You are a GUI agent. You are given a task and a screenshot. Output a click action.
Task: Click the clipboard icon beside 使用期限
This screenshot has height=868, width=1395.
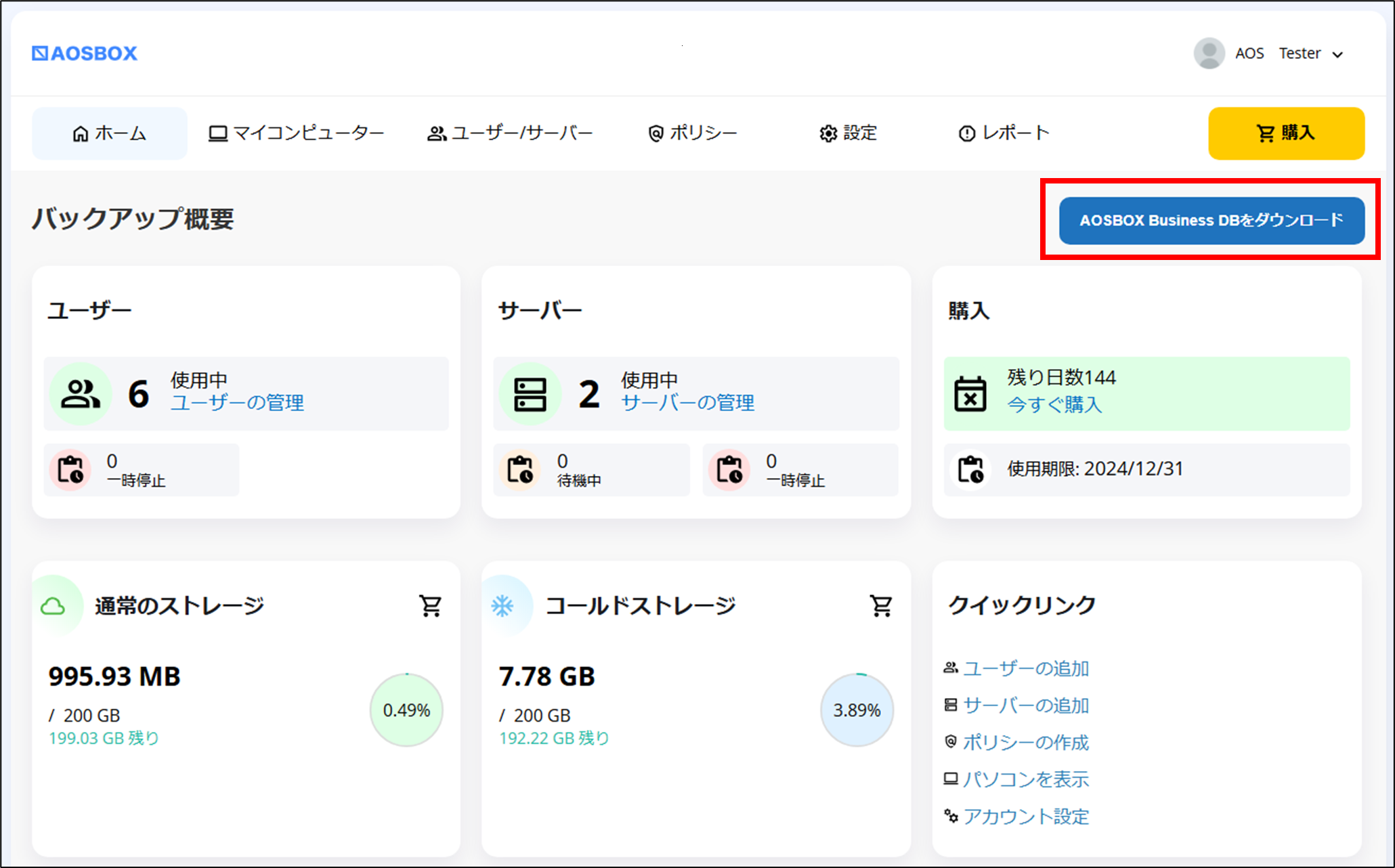(970, 469)
